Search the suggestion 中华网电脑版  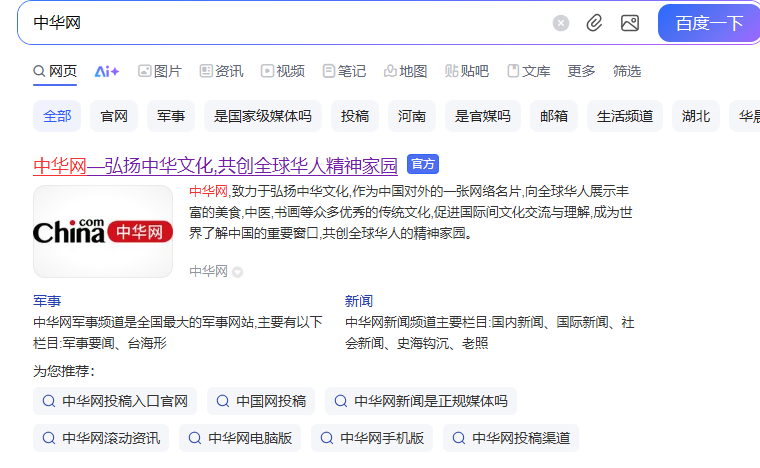240,438
